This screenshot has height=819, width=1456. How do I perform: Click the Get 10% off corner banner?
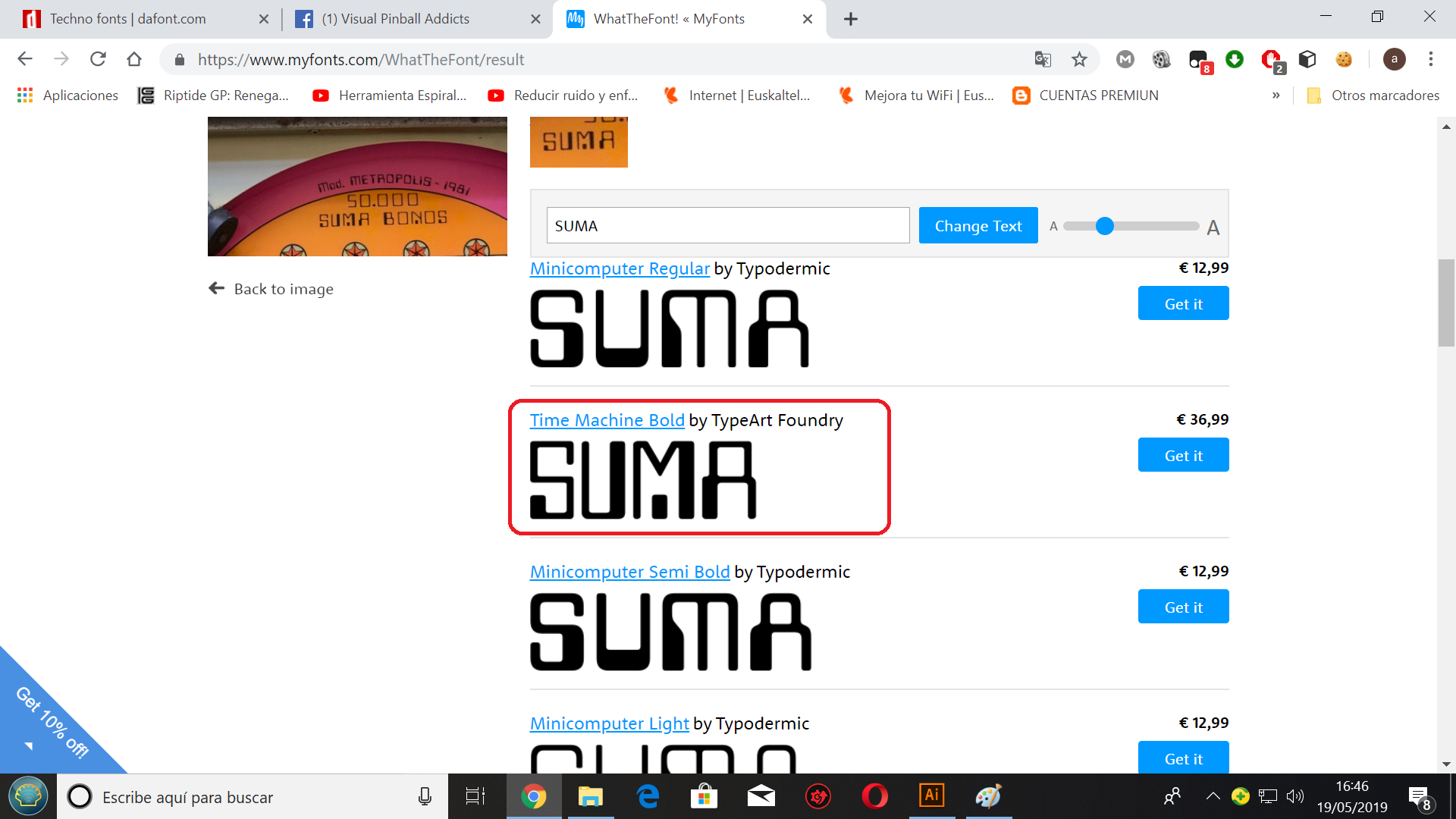click(x=52, y=722)
